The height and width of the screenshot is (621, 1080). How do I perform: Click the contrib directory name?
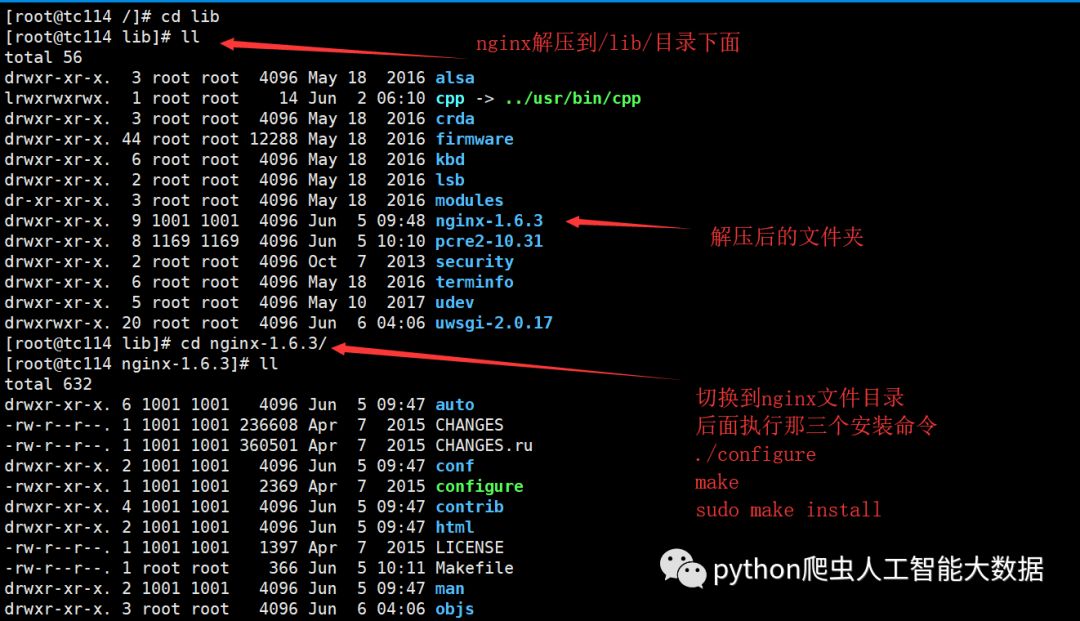[x=469, y=507]
